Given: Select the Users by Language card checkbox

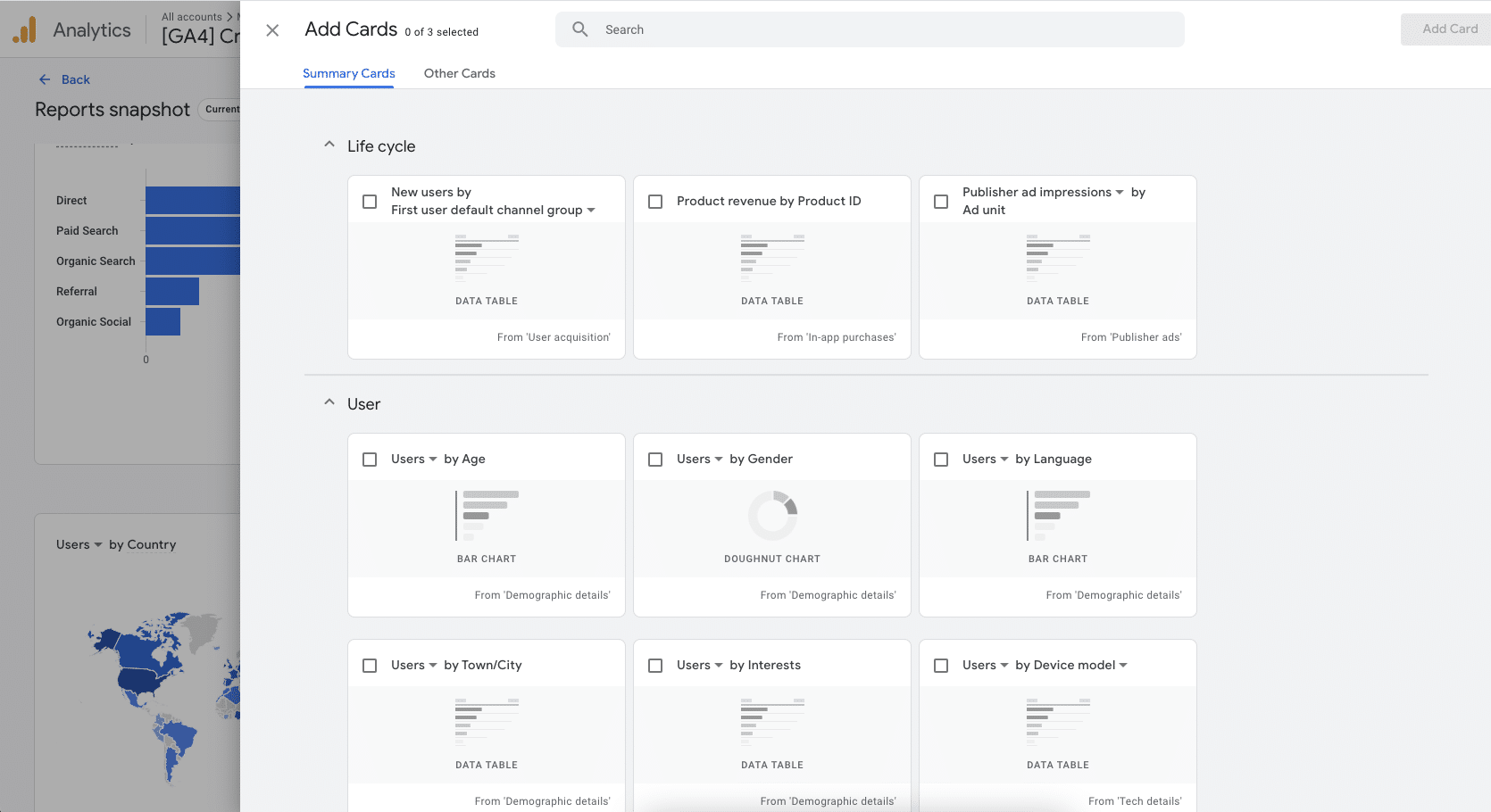Looking at the screenshot, I should [941, 460].
